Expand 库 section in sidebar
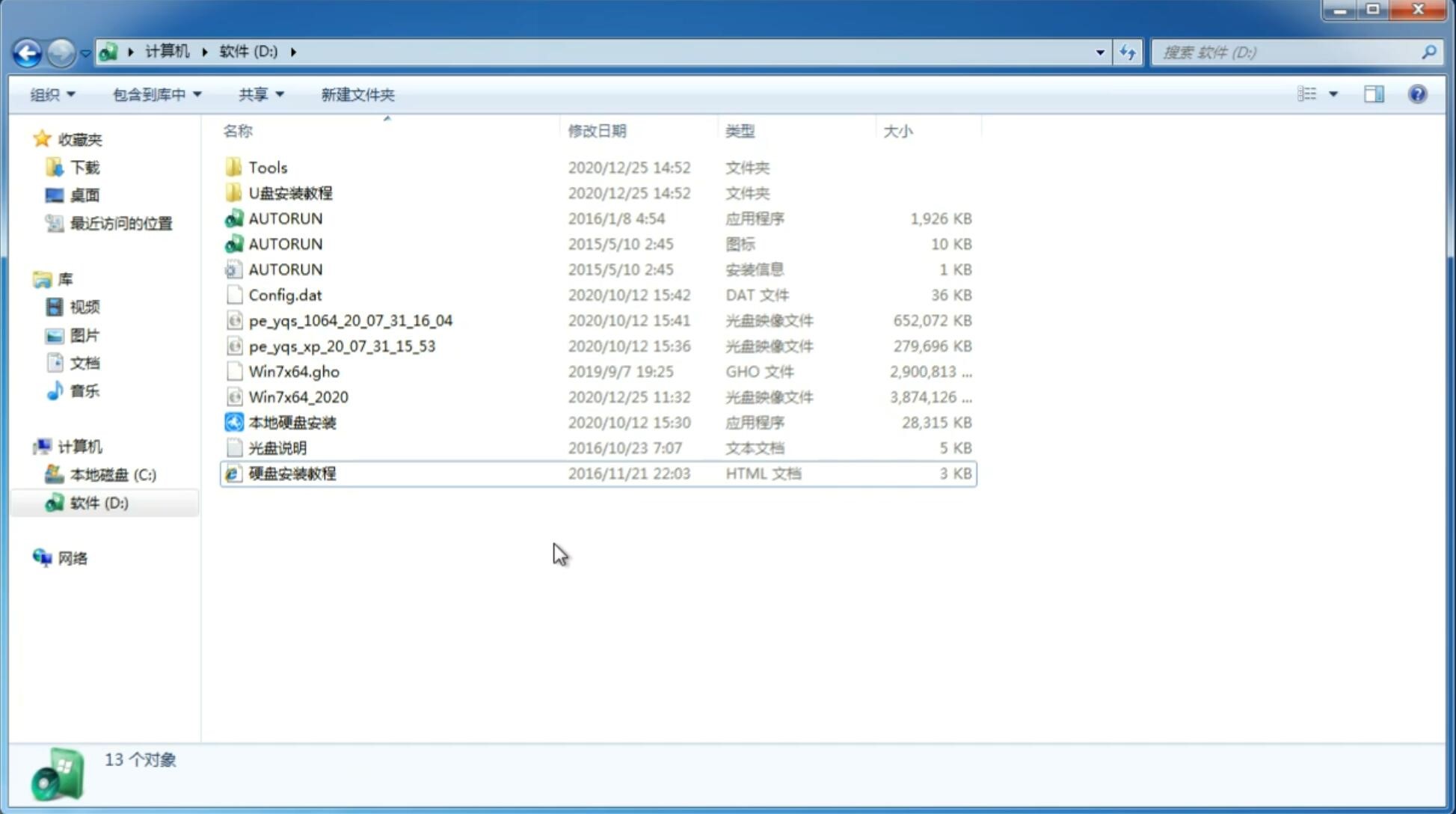Screen dimensions: 1456x814 pos(26,278)
